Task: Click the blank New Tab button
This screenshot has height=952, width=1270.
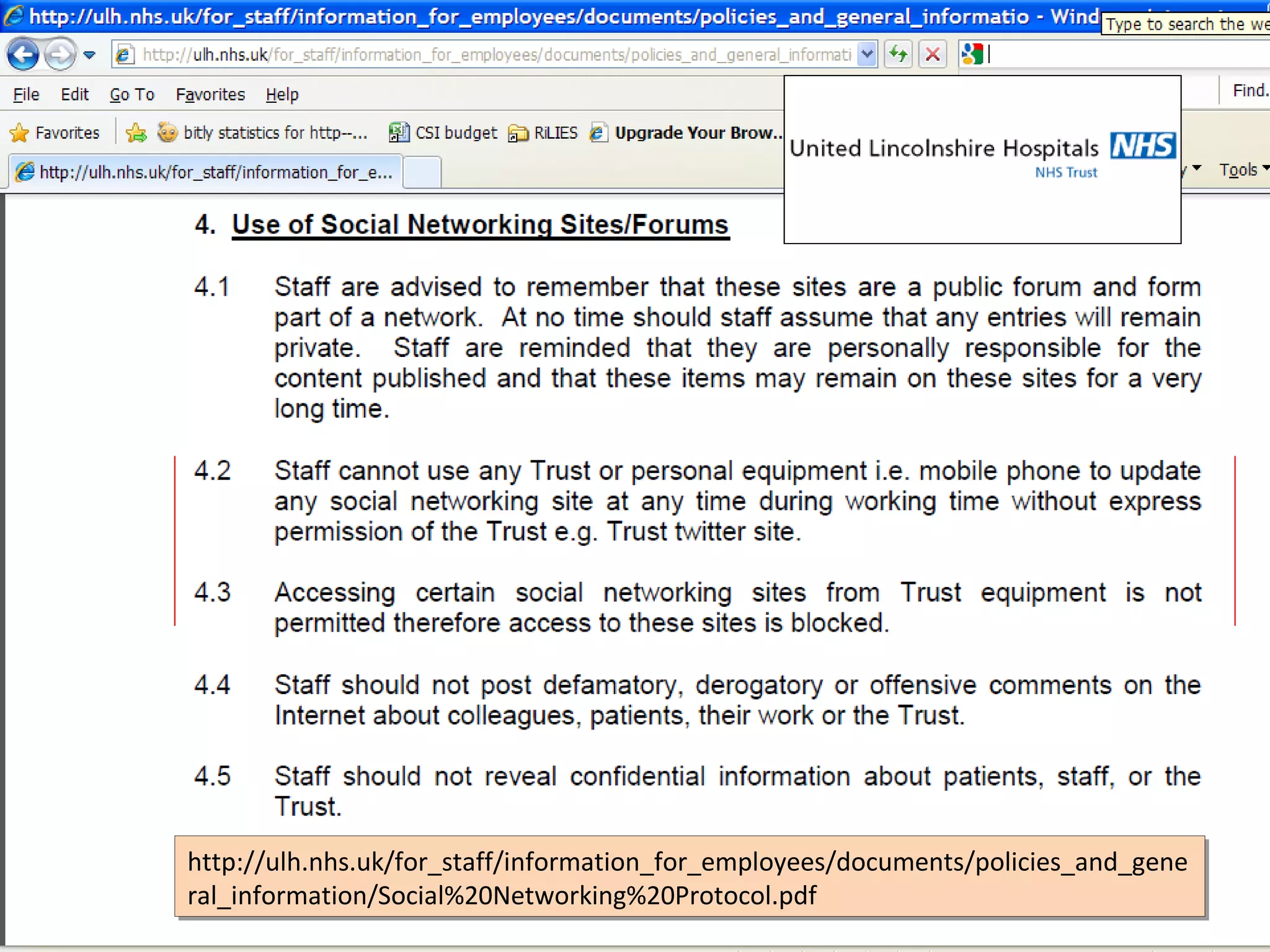Action: pos(422,172)
